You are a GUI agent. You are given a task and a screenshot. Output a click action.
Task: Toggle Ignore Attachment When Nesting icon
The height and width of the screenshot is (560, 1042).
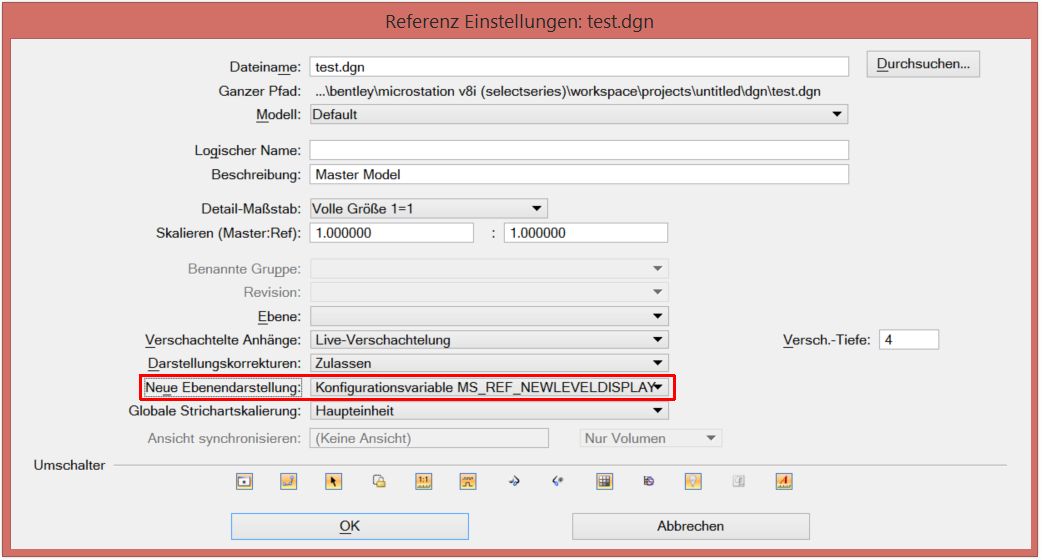[x=649, y=482]
